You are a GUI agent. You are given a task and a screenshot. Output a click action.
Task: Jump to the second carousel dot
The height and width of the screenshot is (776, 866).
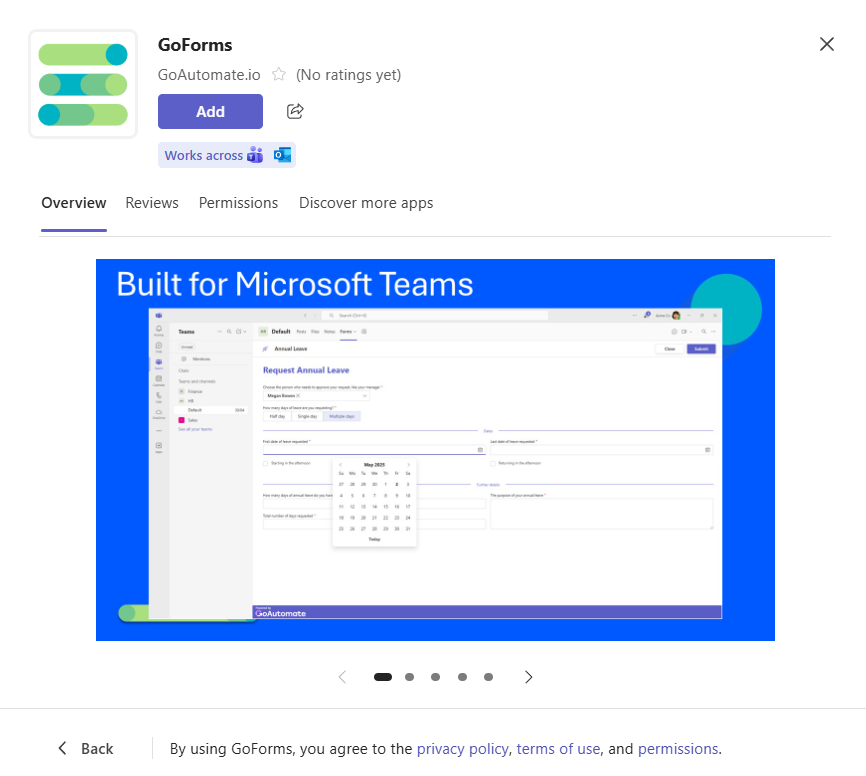[409, 677]
